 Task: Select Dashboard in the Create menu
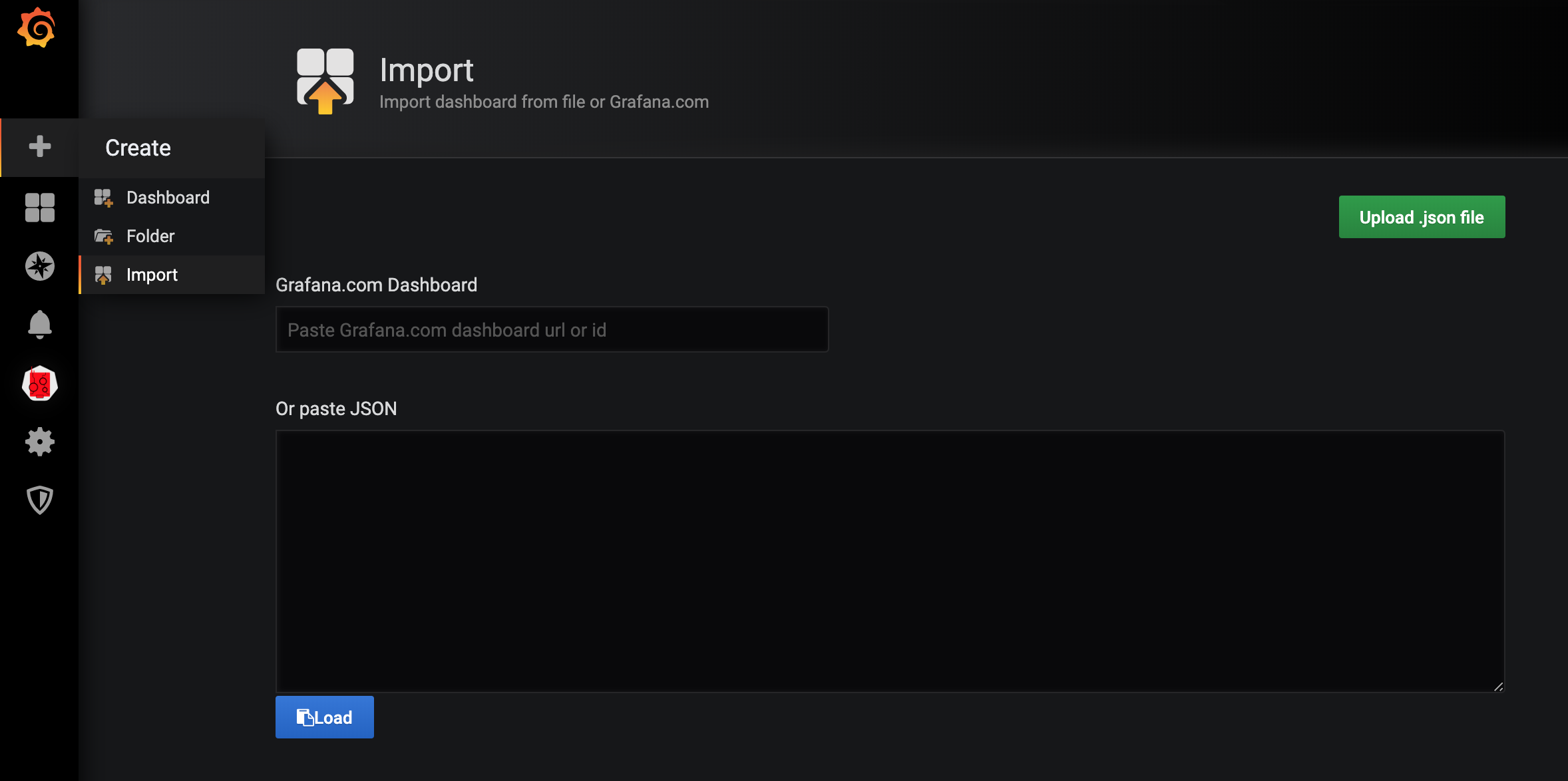172,198
